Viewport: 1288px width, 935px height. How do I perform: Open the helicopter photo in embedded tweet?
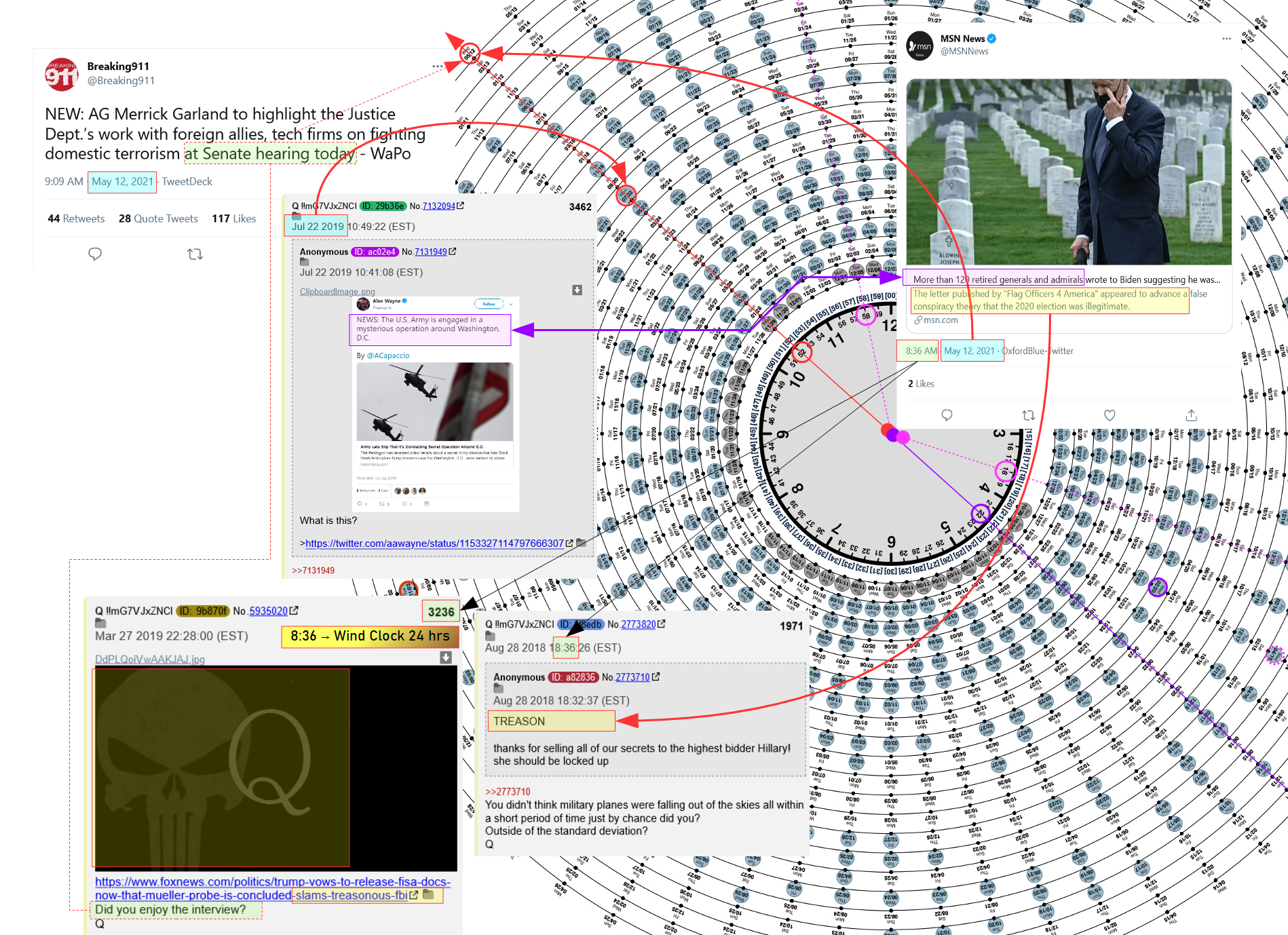(x=435, y=402)
